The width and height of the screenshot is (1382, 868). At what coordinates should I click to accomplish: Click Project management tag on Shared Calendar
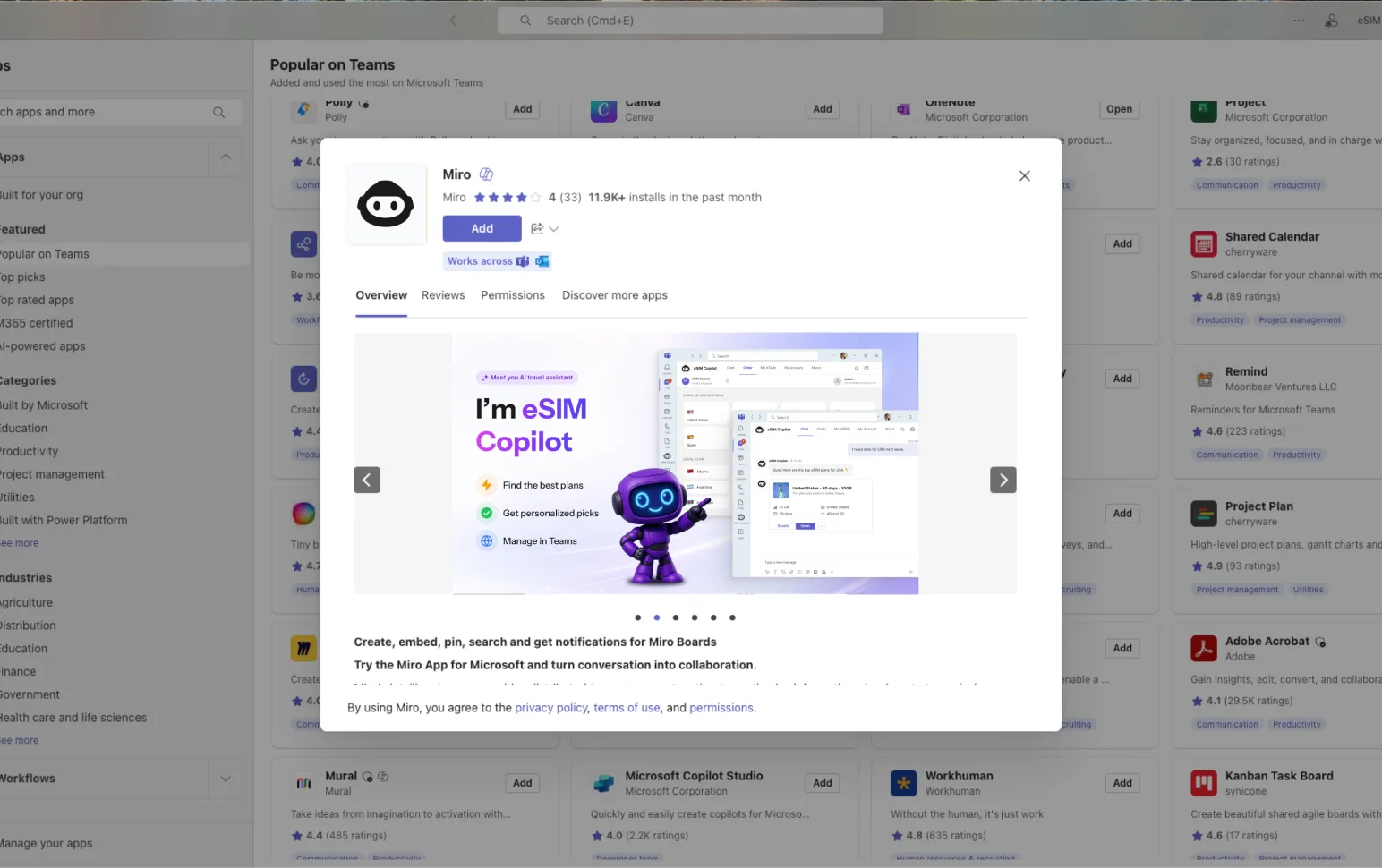(1300, 320)
